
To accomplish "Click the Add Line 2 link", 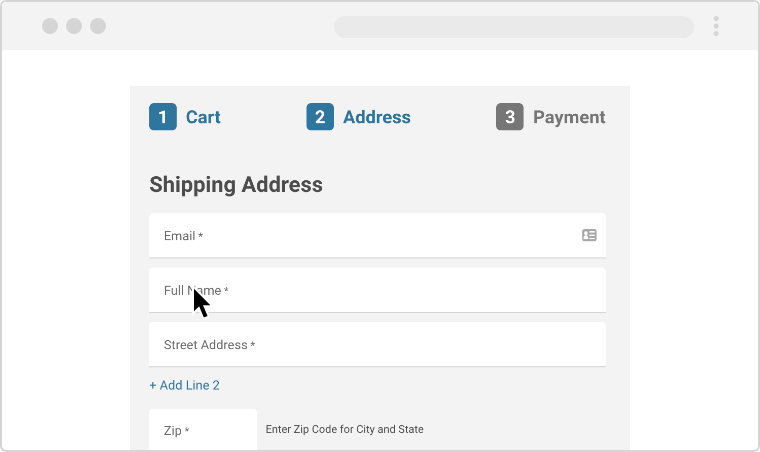I will pos(184,385).
